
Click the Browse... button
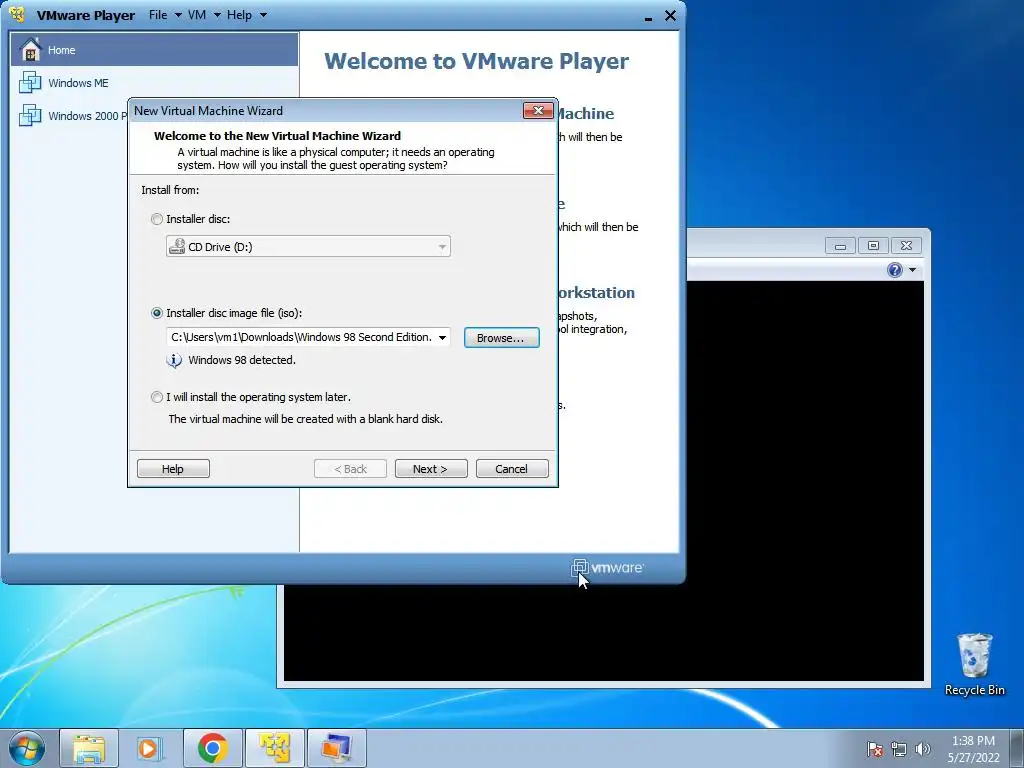pyautogui.click(x=502, y=338)
